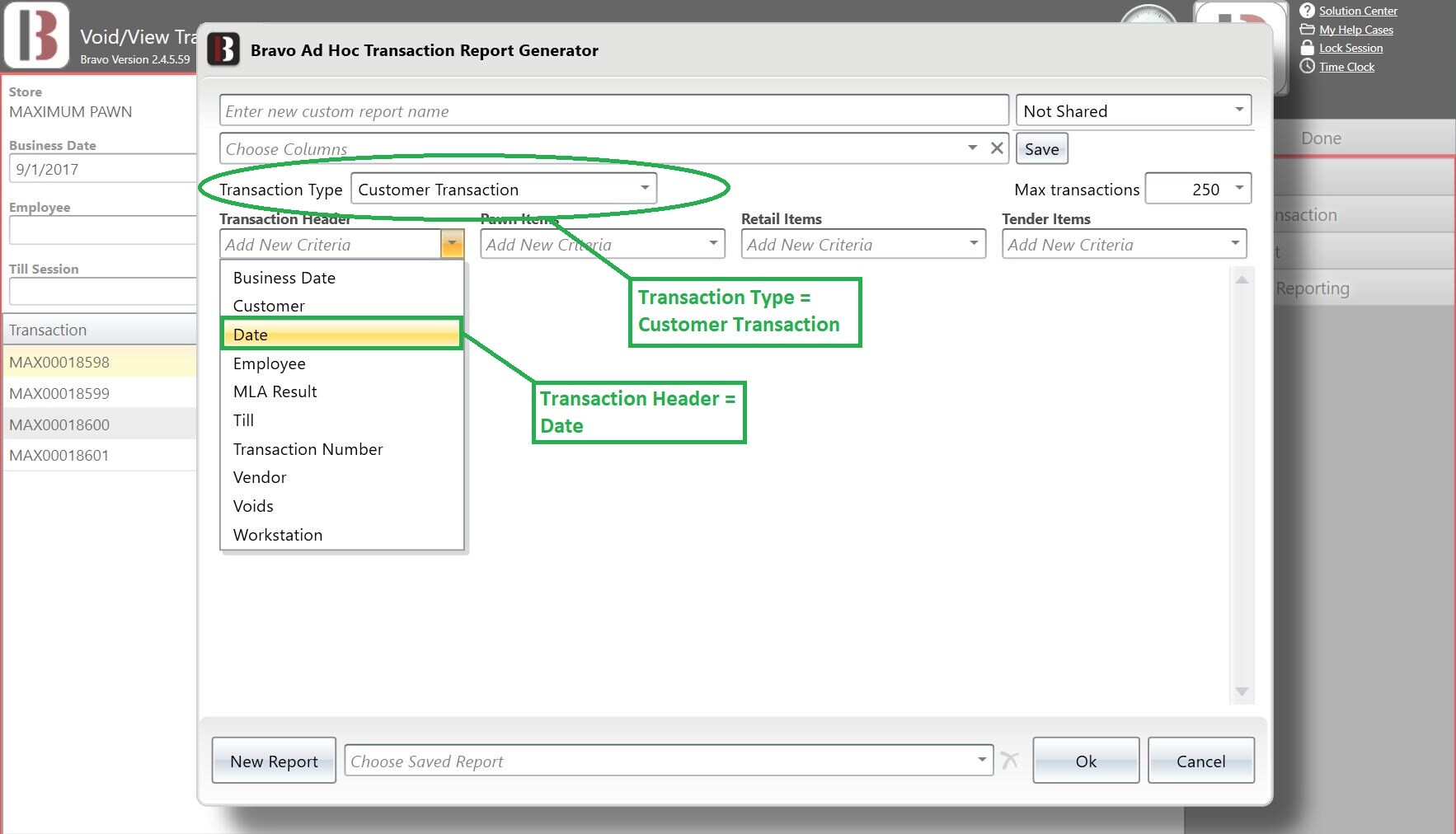Open the Choose Saved Report dropdown
The width and height of the screenshot is (1456, 834).
pyautogui.click(x=669, y=761)
